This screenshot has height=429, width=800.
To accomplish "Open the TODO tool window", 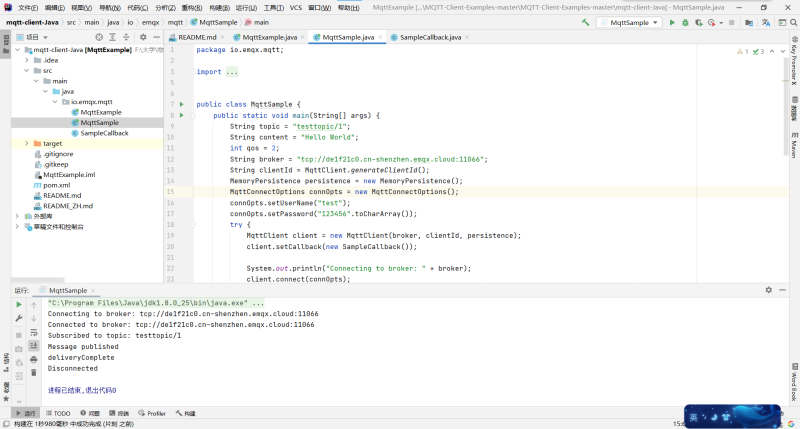I will click(58, 413).
